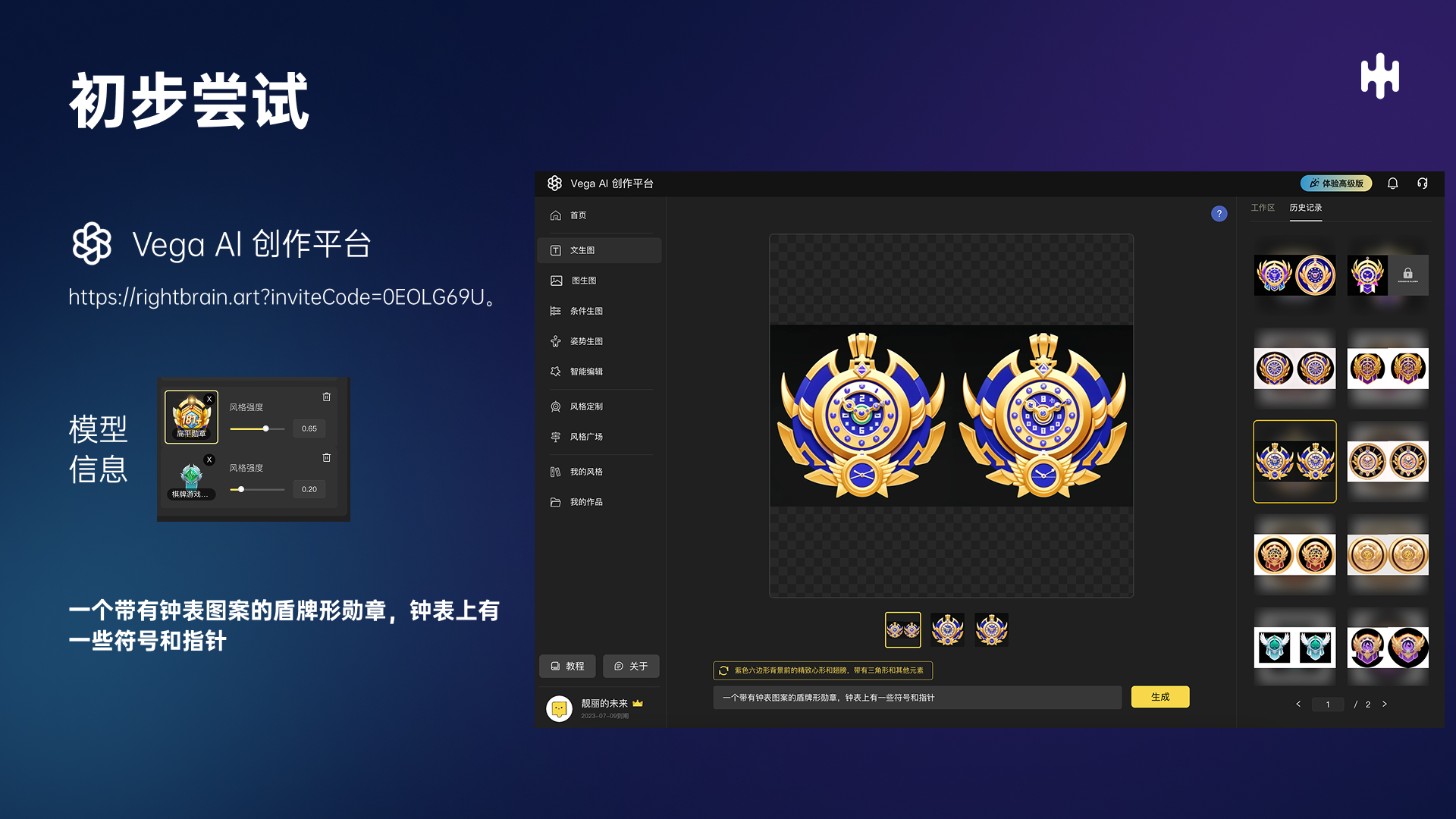Viewport: 1456px width, 819px height.
Task: Open 条件生图 in the sidebar
Action: (x=599, y=311)
